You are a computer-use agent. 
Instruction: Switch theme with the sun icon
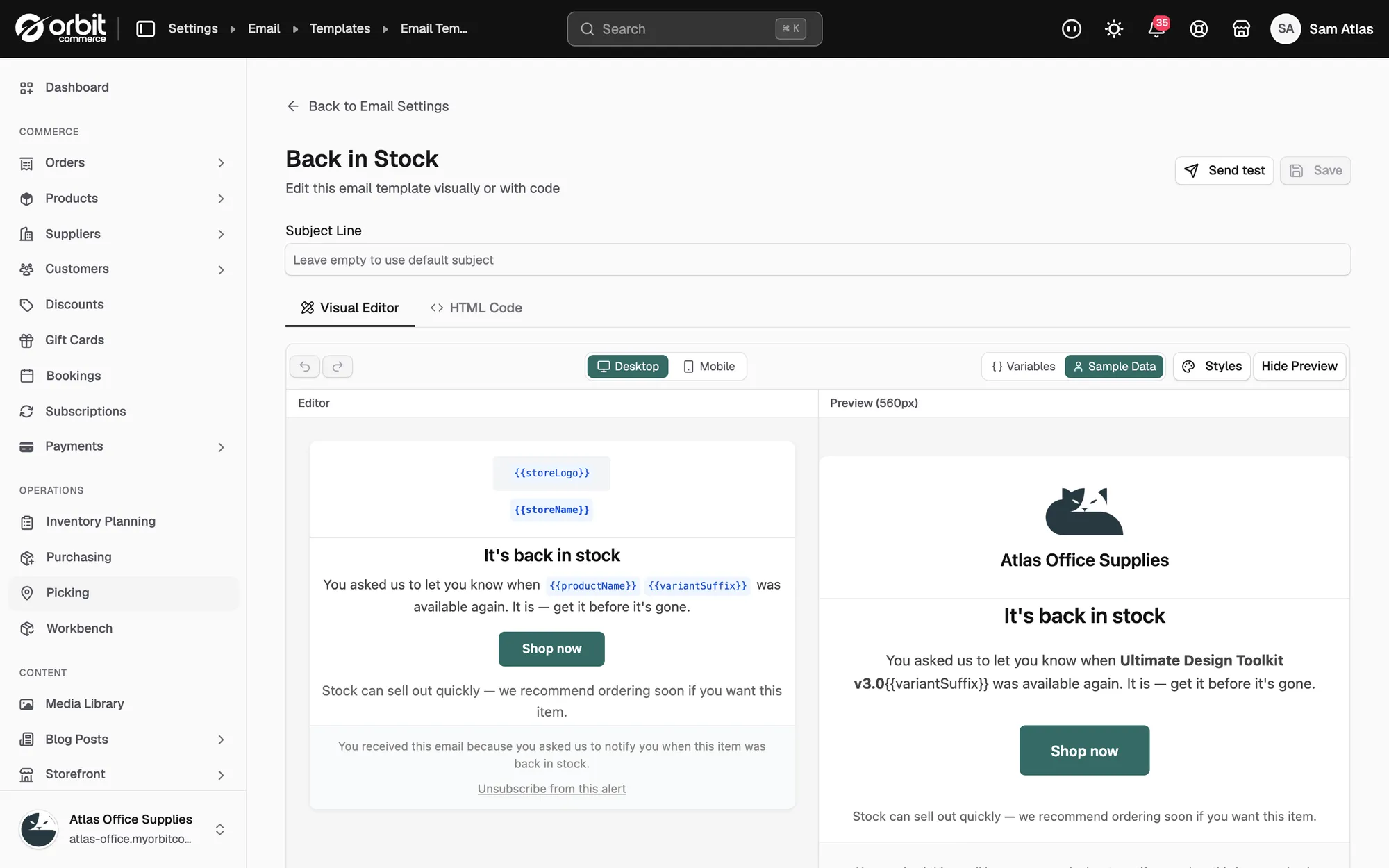[x=1114, y=28]
